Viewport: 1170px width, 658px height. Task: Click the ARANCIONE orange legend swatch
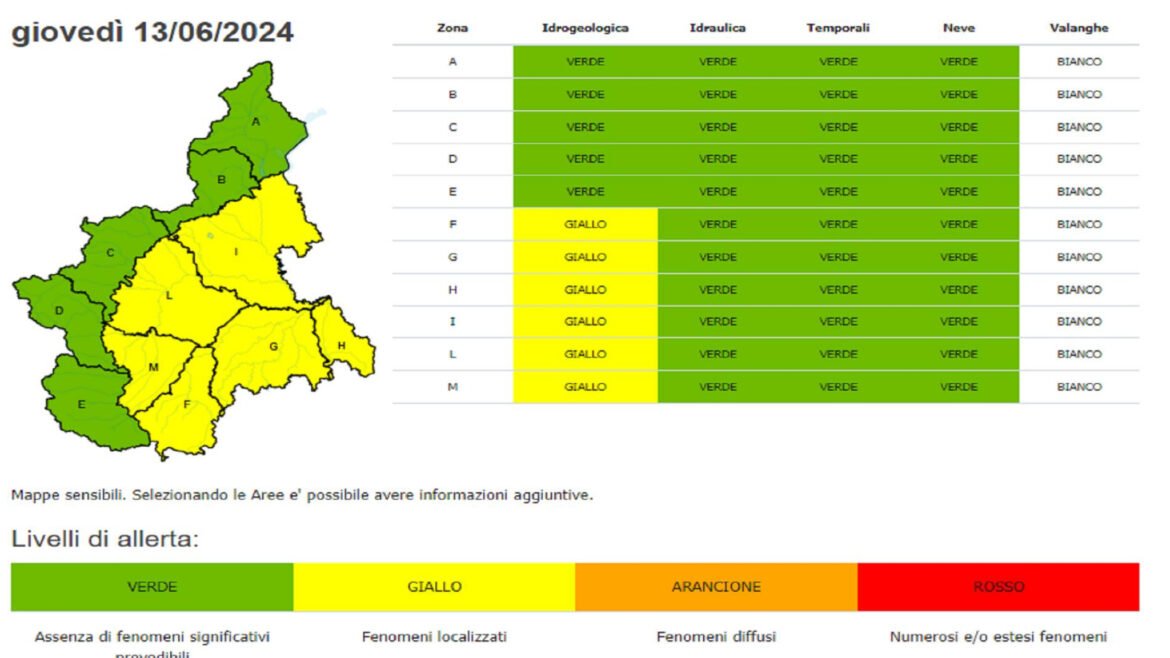[x=716, y=587]
